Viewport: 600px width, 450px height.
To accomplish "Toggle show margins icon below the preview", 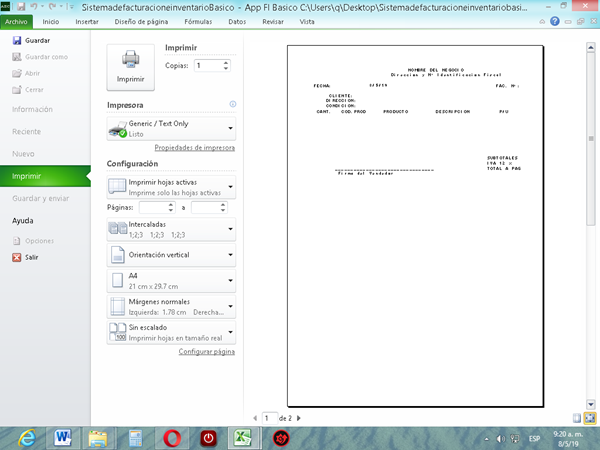I will pos(577,418).
